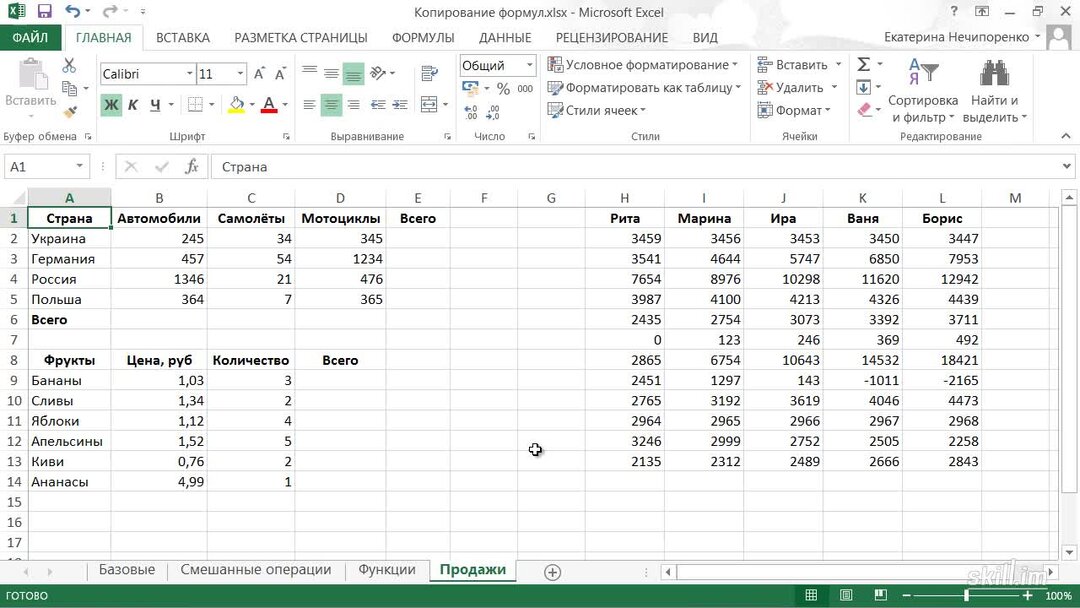Toggle align text left
Screen dimensions: 1080x608
(309, 105)
